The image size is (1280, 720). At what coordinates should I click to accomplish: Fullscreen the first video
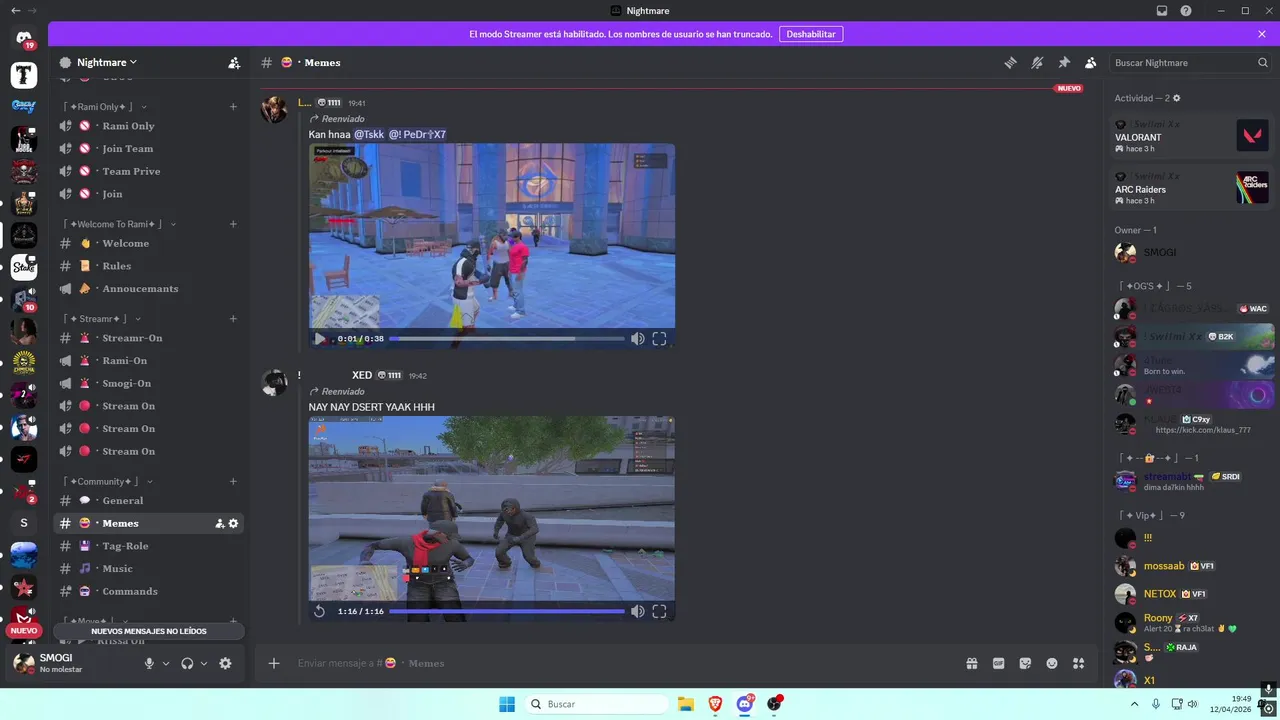660,338
